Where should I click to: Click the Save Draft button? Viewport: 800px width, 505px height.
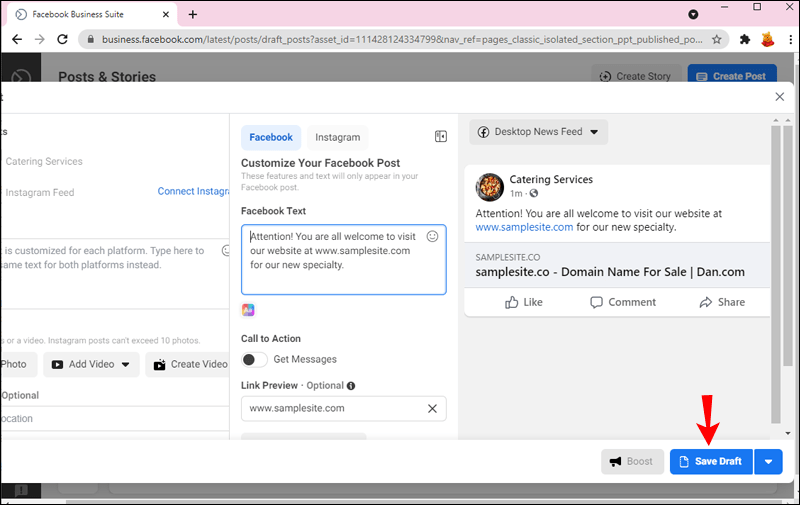point(711,462)
